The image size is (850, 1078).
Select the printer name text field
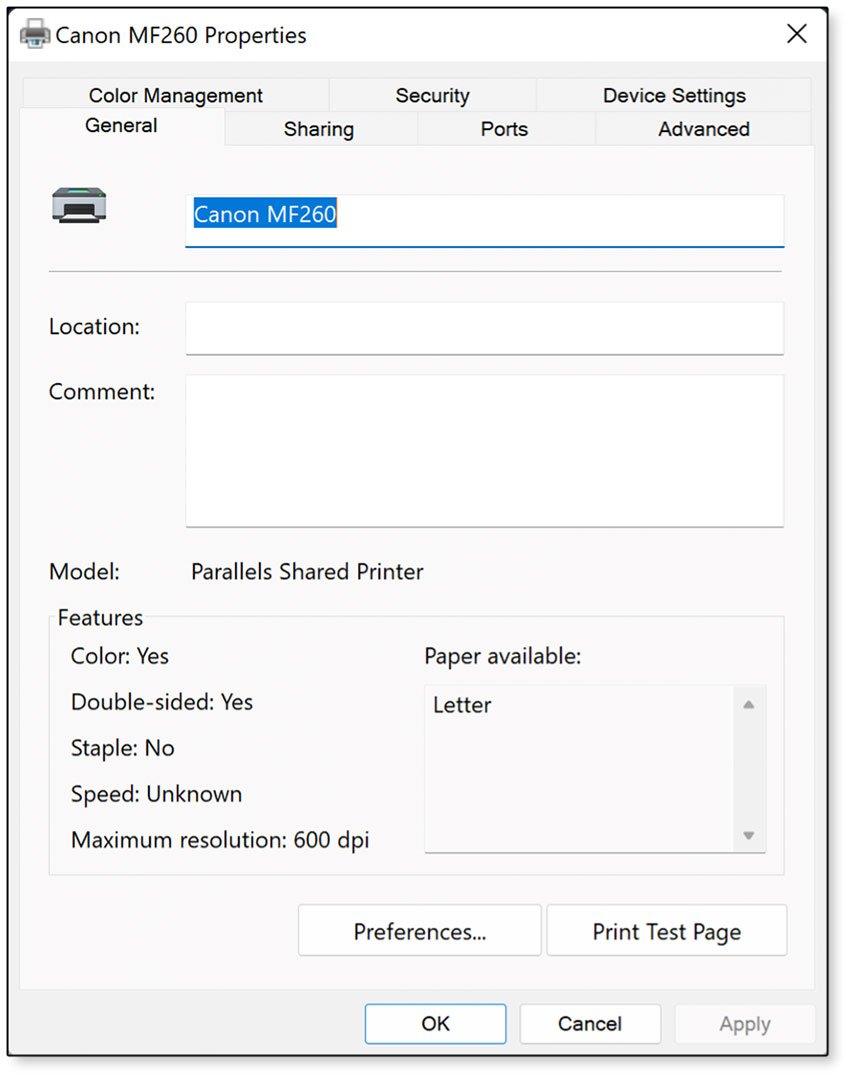click(x=484, y=214)
